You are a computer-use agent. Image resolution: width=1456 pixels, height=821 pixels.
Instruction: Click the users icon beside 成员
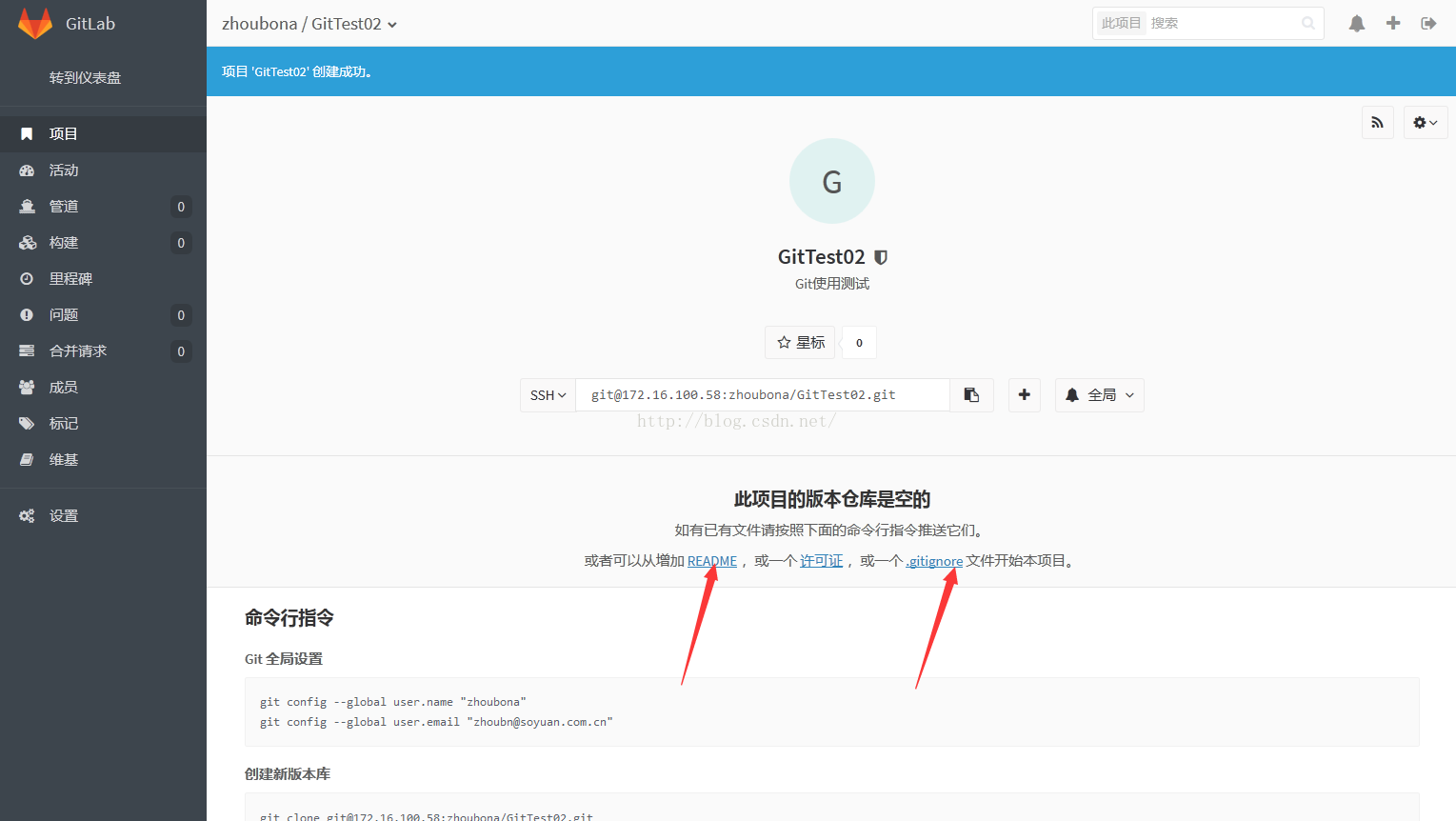point(27,388)
